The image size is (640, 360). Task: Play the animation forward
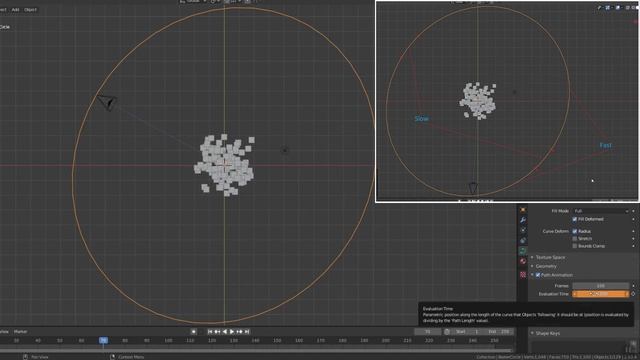pos(232,332)
